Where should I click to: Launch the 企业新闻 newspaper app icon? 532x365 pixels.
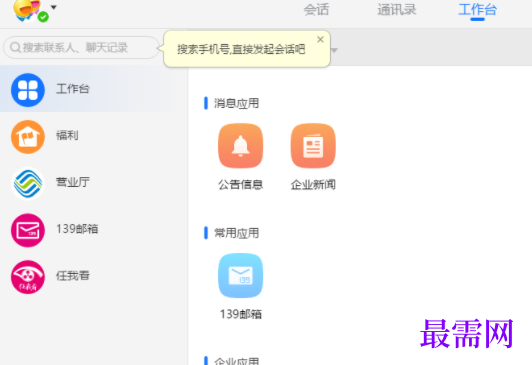pos(313,146)
